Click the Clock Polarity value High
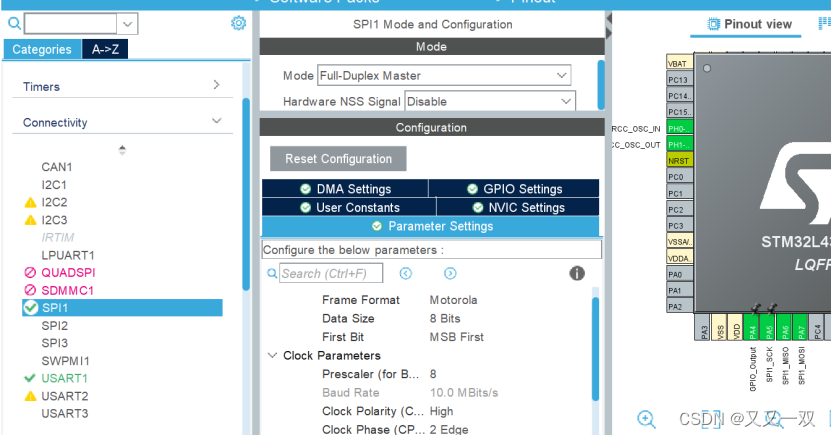Screen dimensions: 831x436 [x=441, y=411]
